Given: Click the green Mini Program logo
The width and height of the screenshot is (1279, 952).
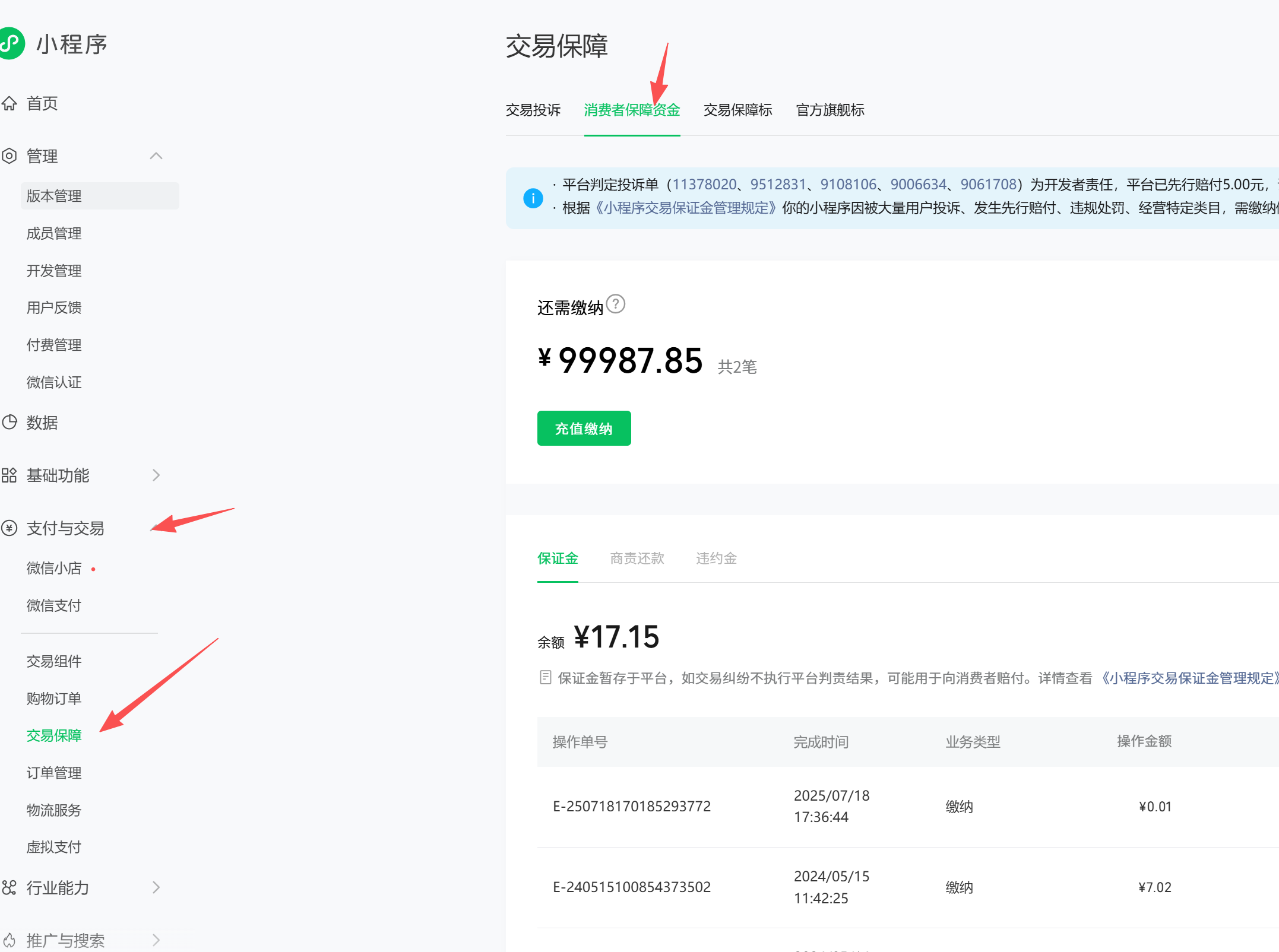Looking at the screenshot, I should 11,43.
